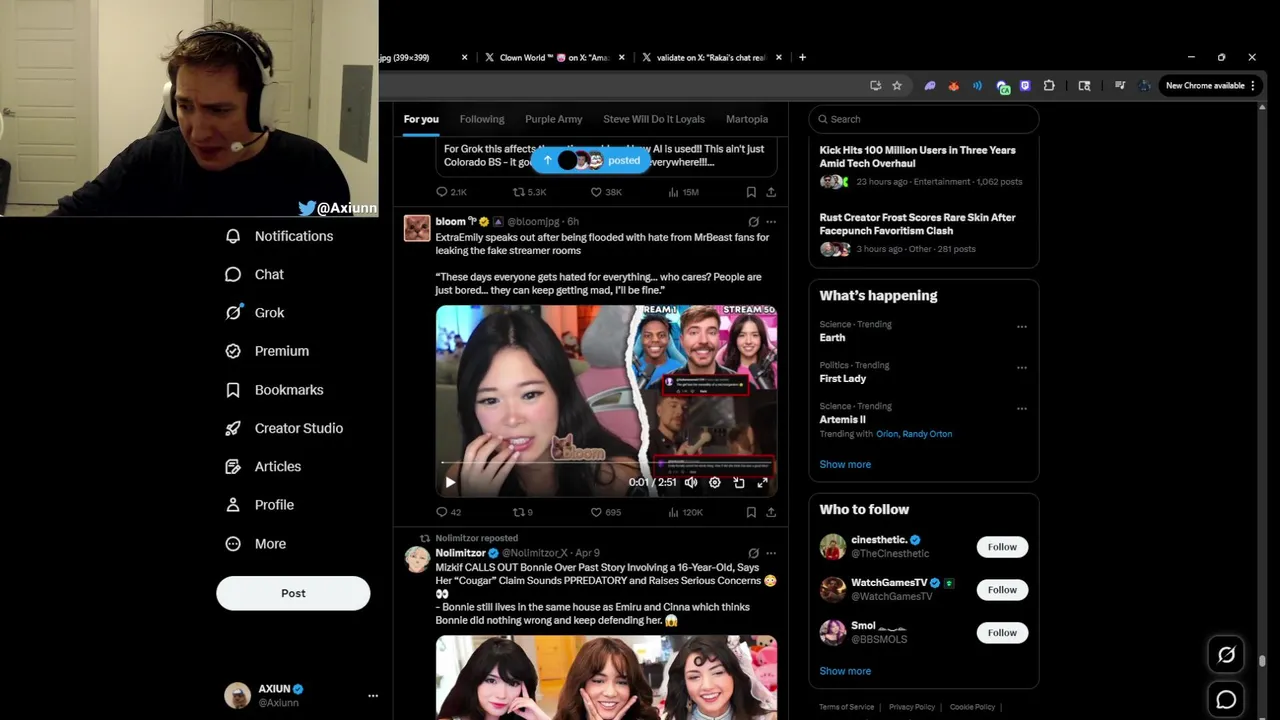Screen dimensions: 1280x720
Task: Open Articles from the sidebar
Action: (263, 466)
